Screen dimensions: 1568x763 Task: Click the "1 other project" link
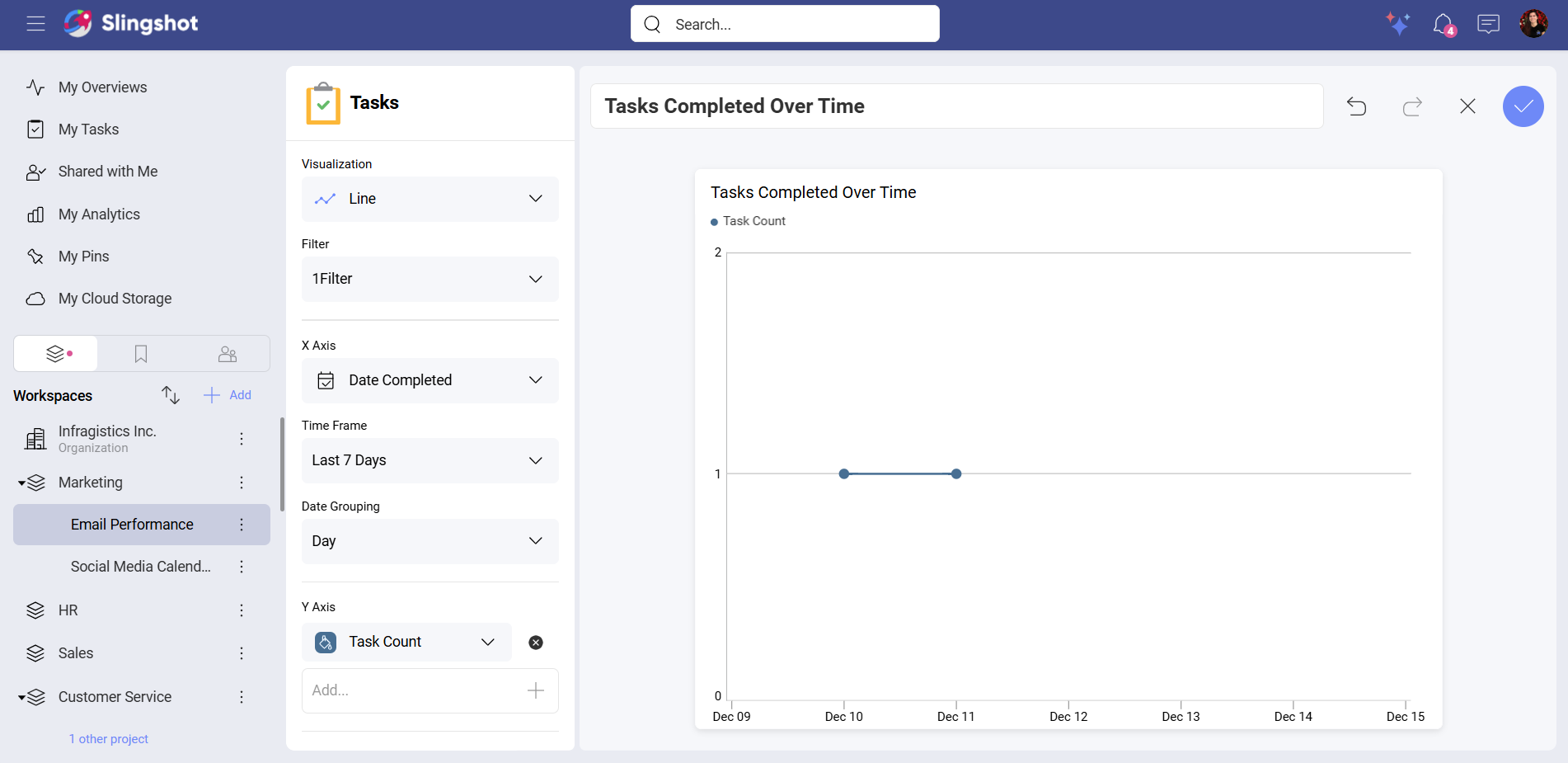108,738
